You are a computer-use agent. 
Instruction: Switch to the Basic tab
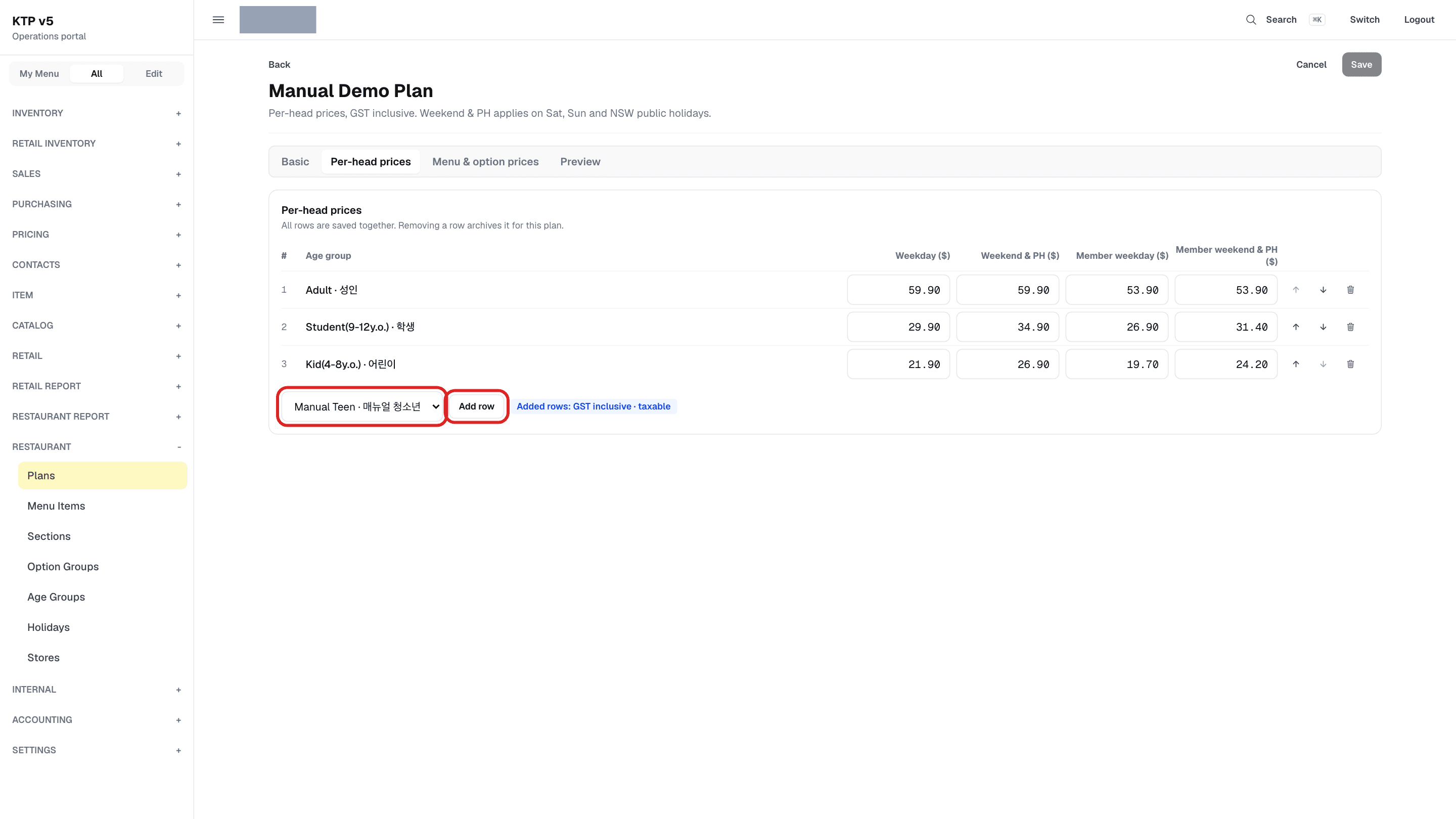[295, 162]
